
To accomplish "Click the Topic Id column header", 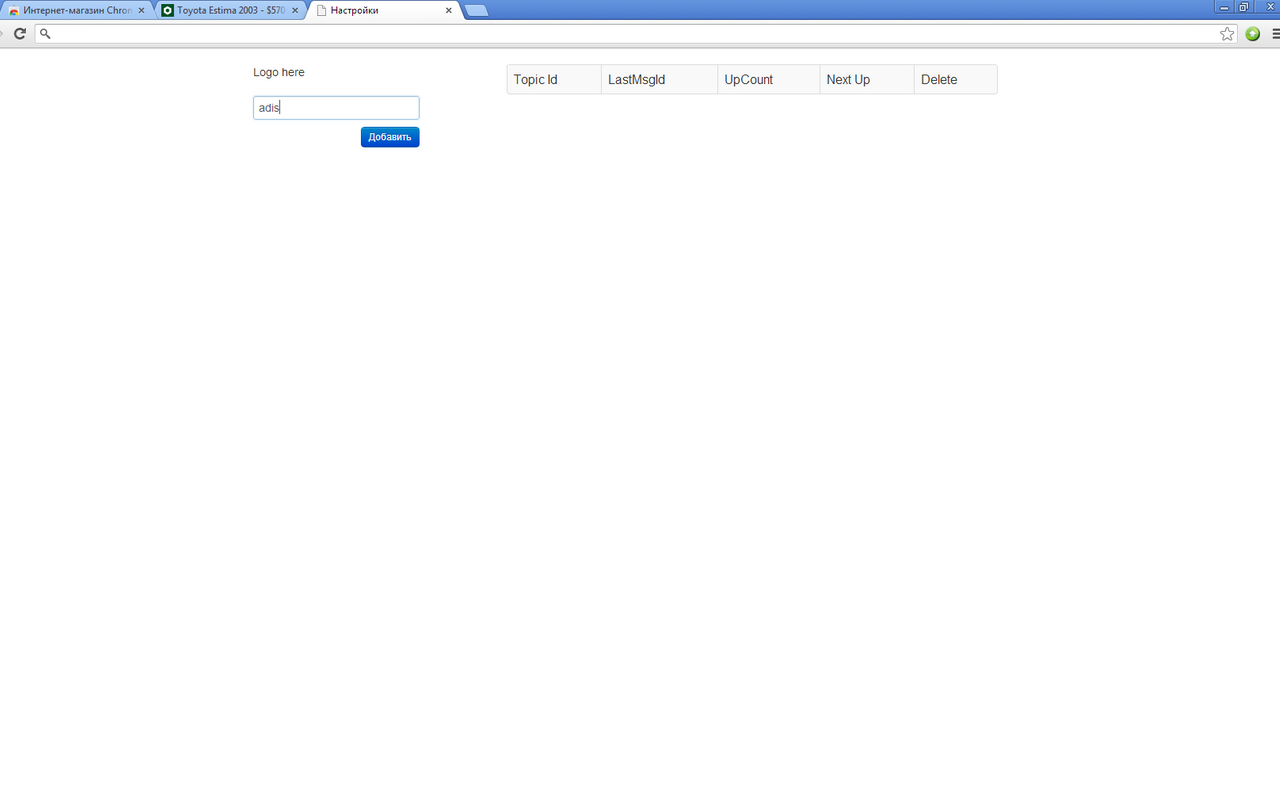I will 535,79.
